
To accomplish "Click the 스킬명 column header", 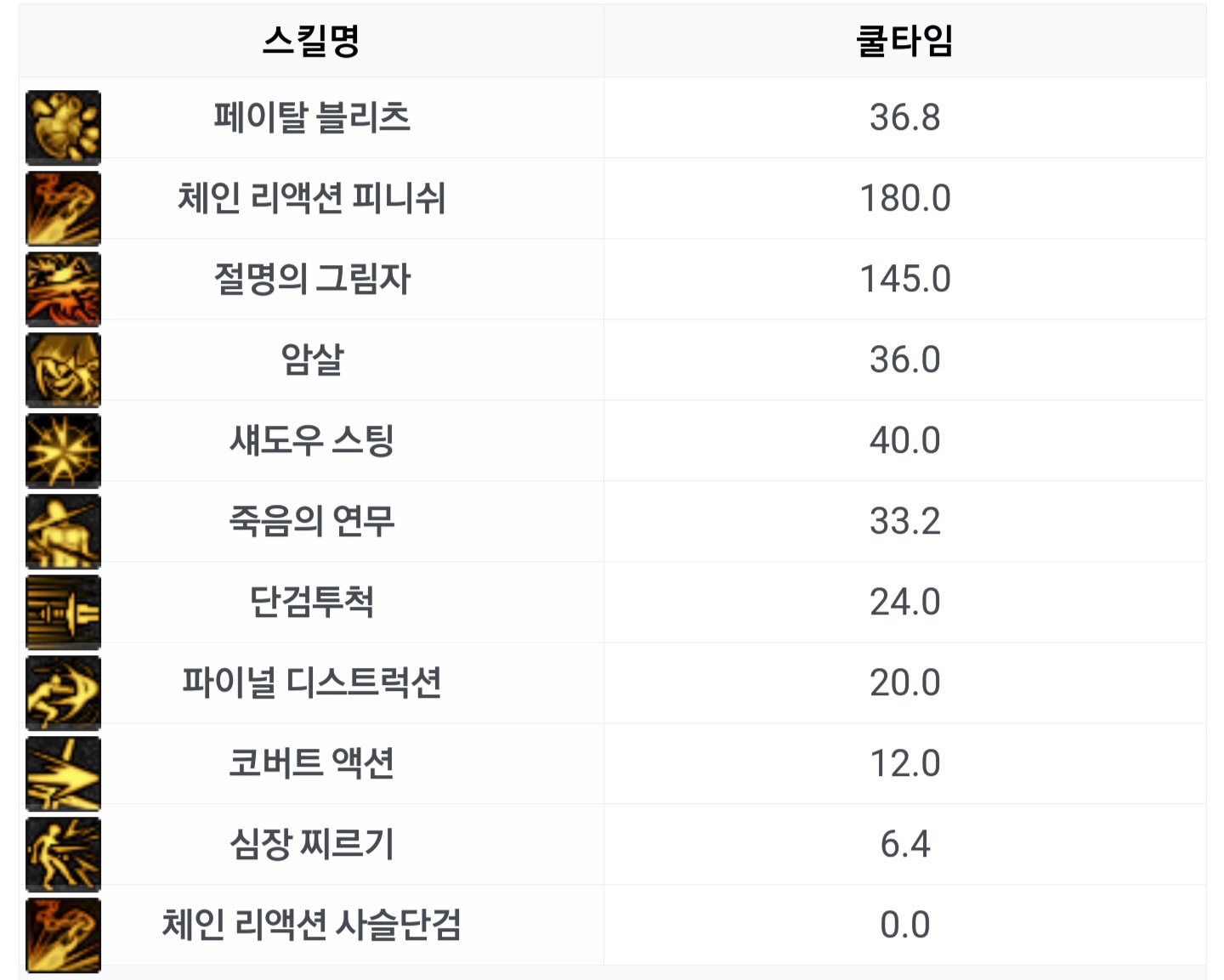I will point(311,41).
